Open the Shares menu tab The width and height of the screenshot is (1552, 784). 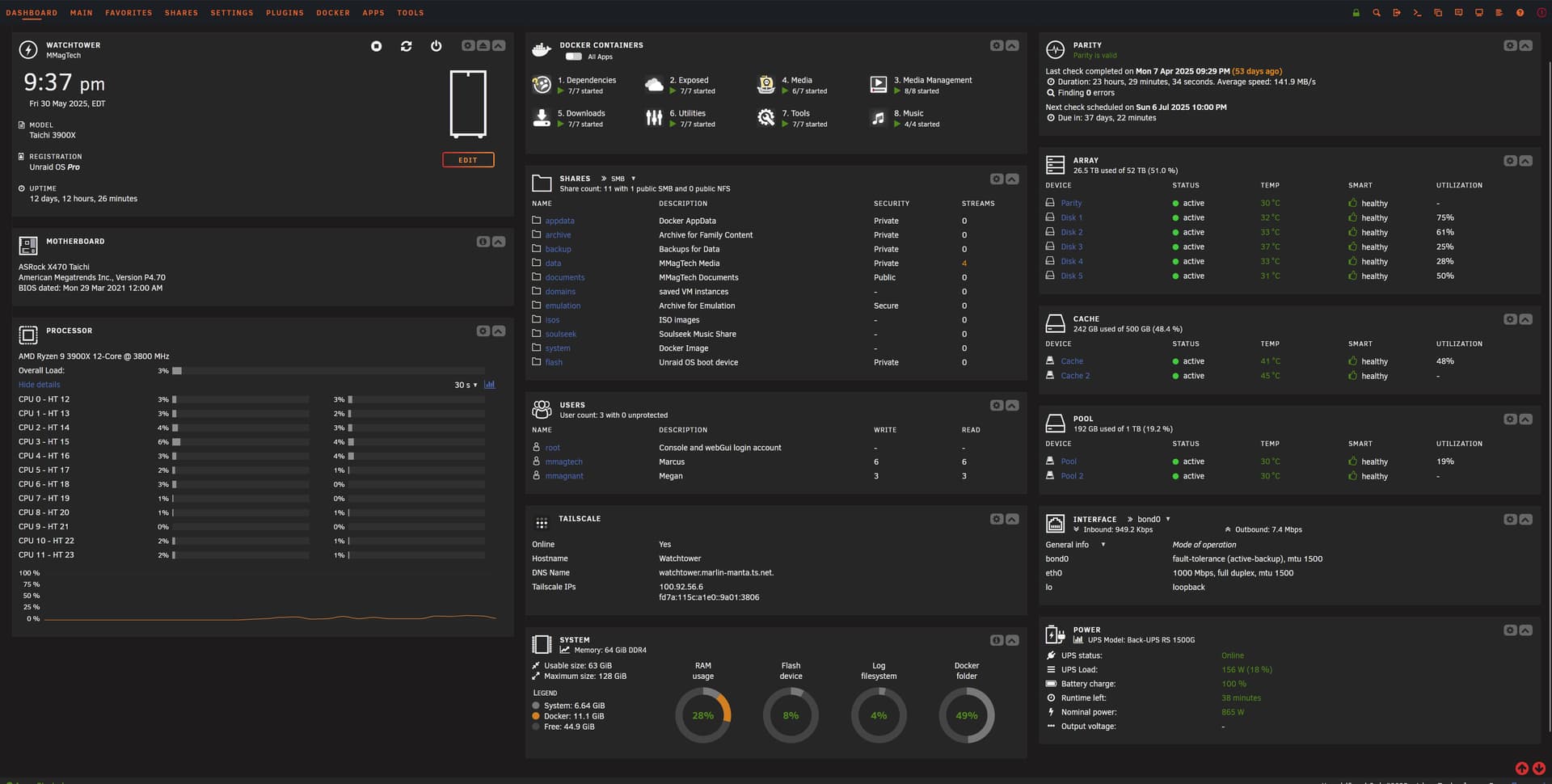coord(181,13)
